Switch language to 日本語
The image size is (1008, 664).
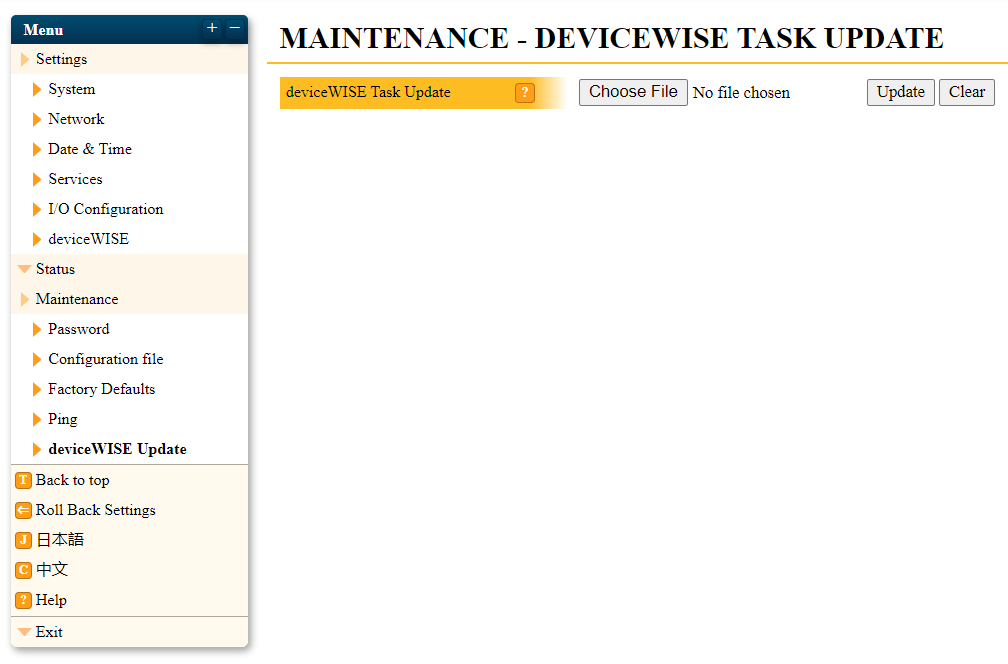tap(60, 540)
